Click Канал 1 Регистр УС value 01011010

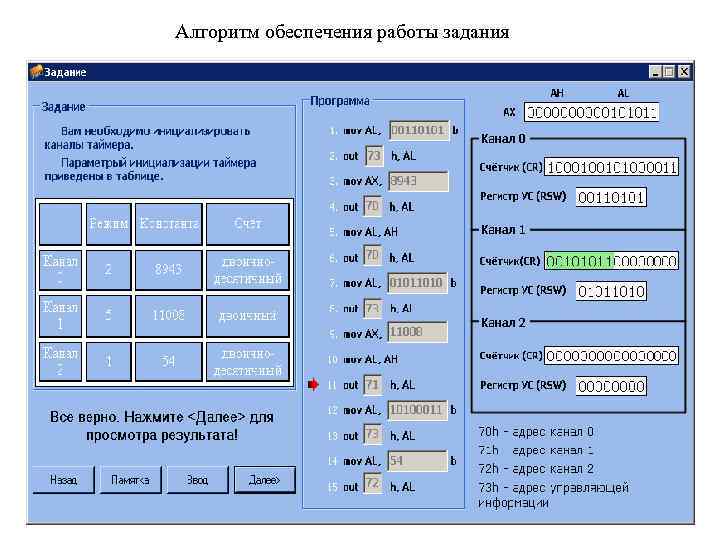point(611,291)
